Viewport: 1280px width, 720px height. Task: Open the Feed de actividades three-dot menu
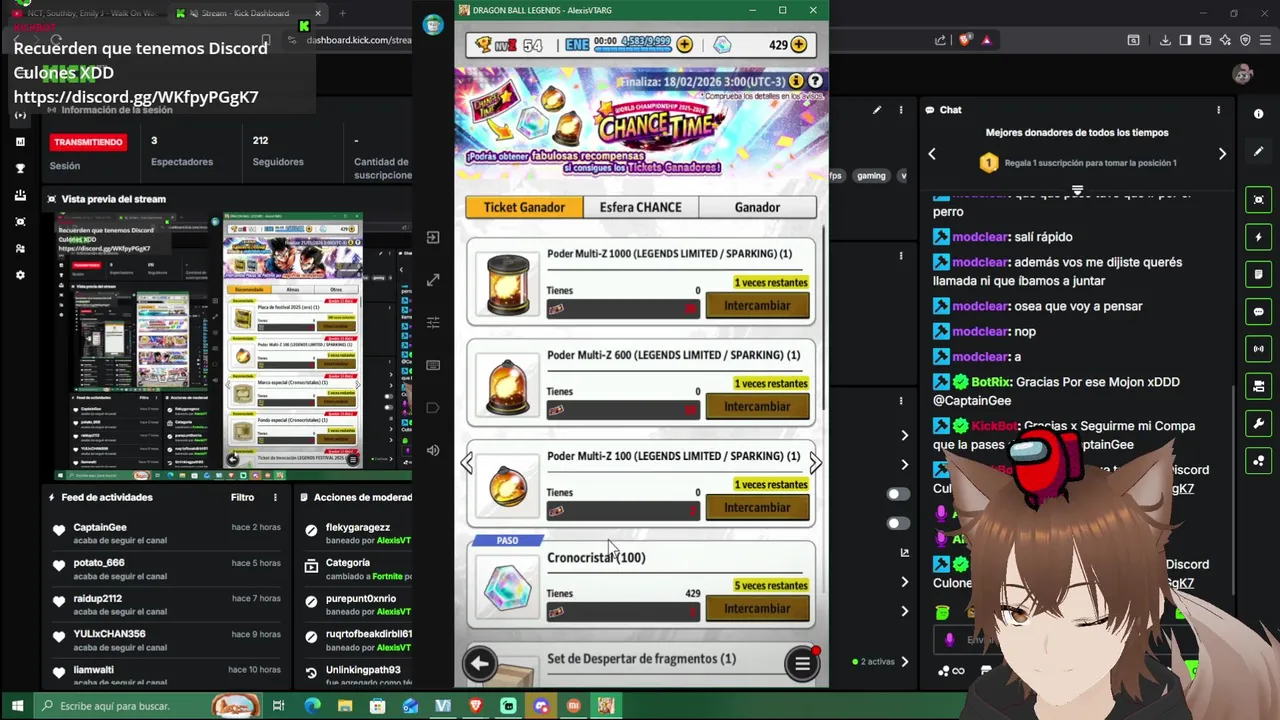[275, 497]
